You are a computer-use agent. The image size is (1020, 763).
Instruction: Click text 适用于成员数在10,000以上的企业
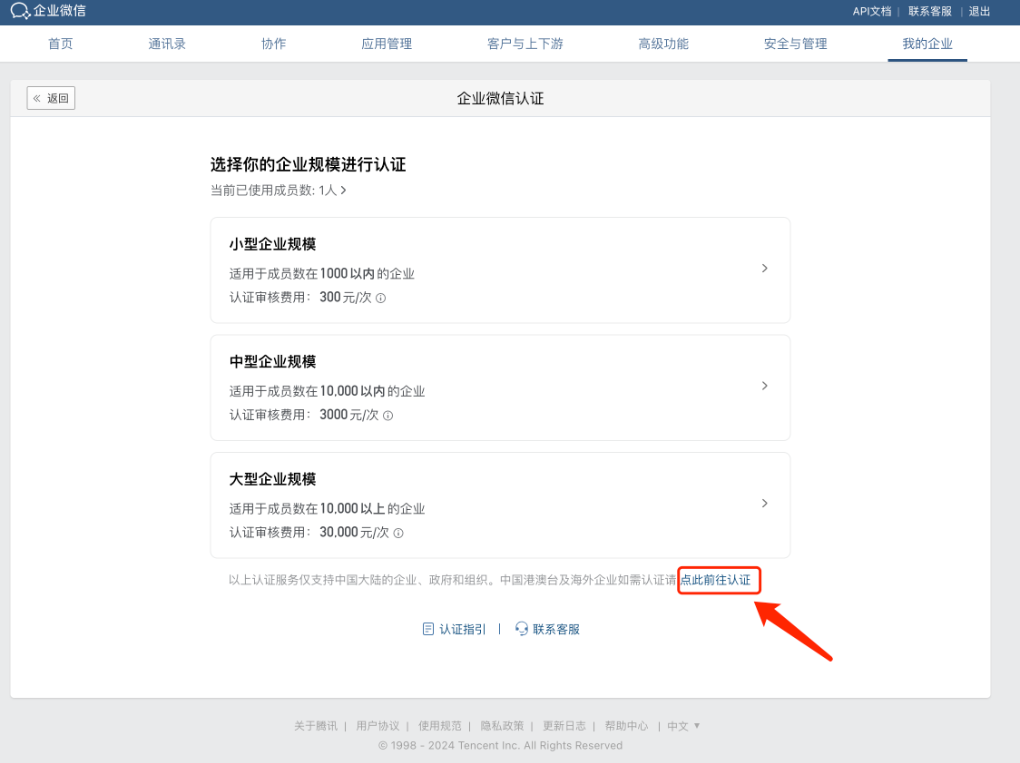(327, 509)
